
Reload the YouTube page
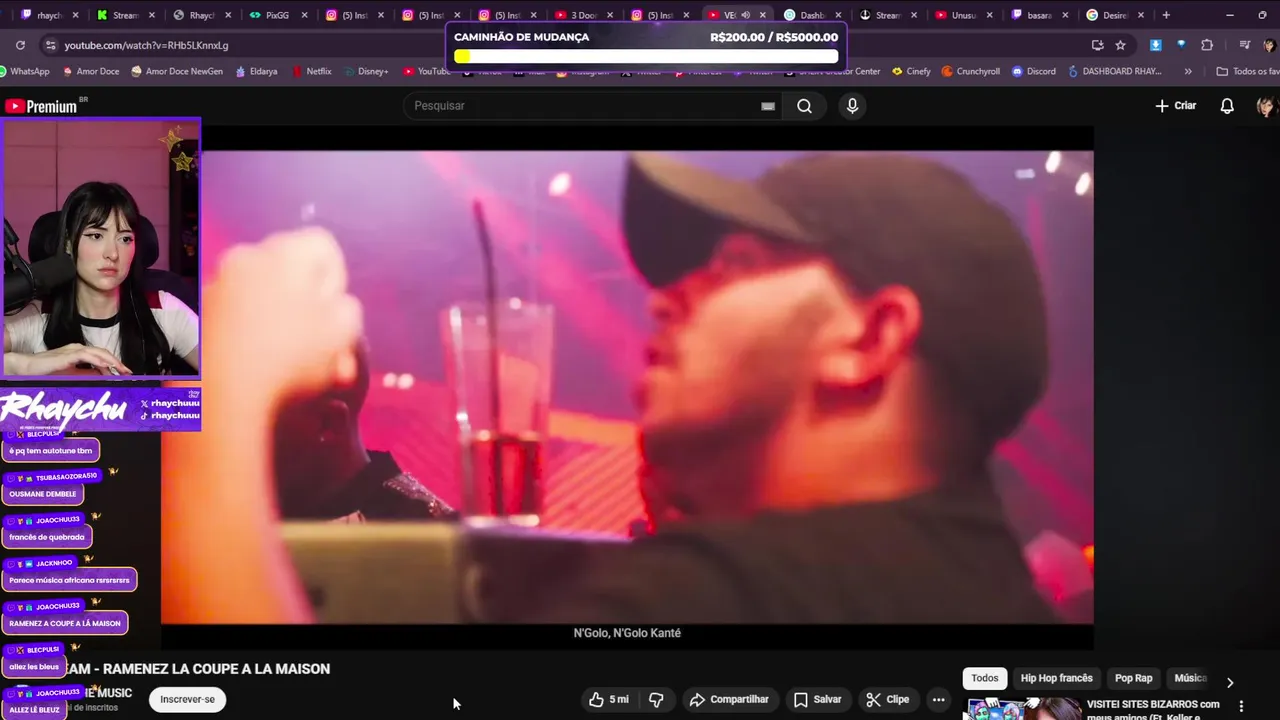click(x=20, y=45)
